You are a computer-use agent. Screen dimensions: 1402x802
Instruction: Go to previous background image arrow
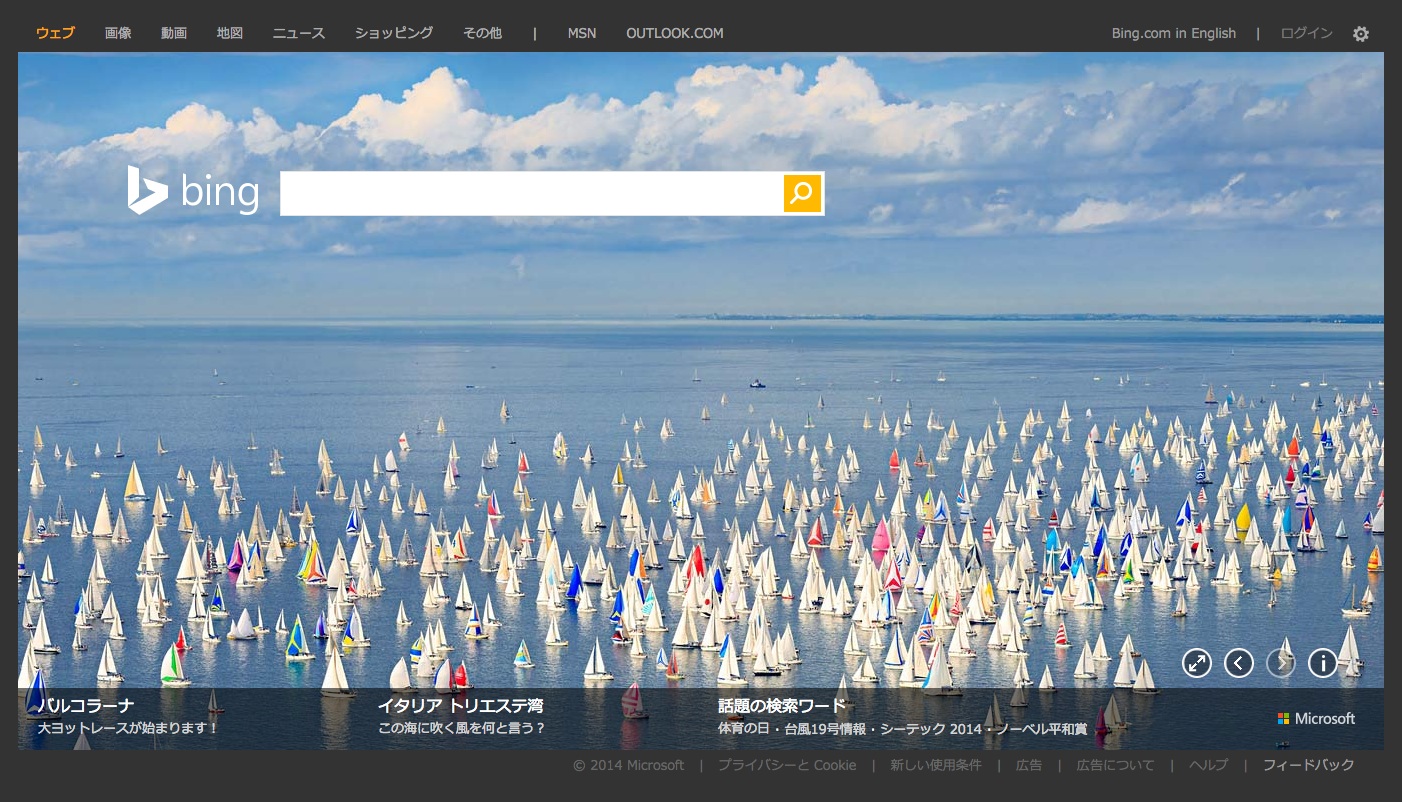click(1239, 663)
